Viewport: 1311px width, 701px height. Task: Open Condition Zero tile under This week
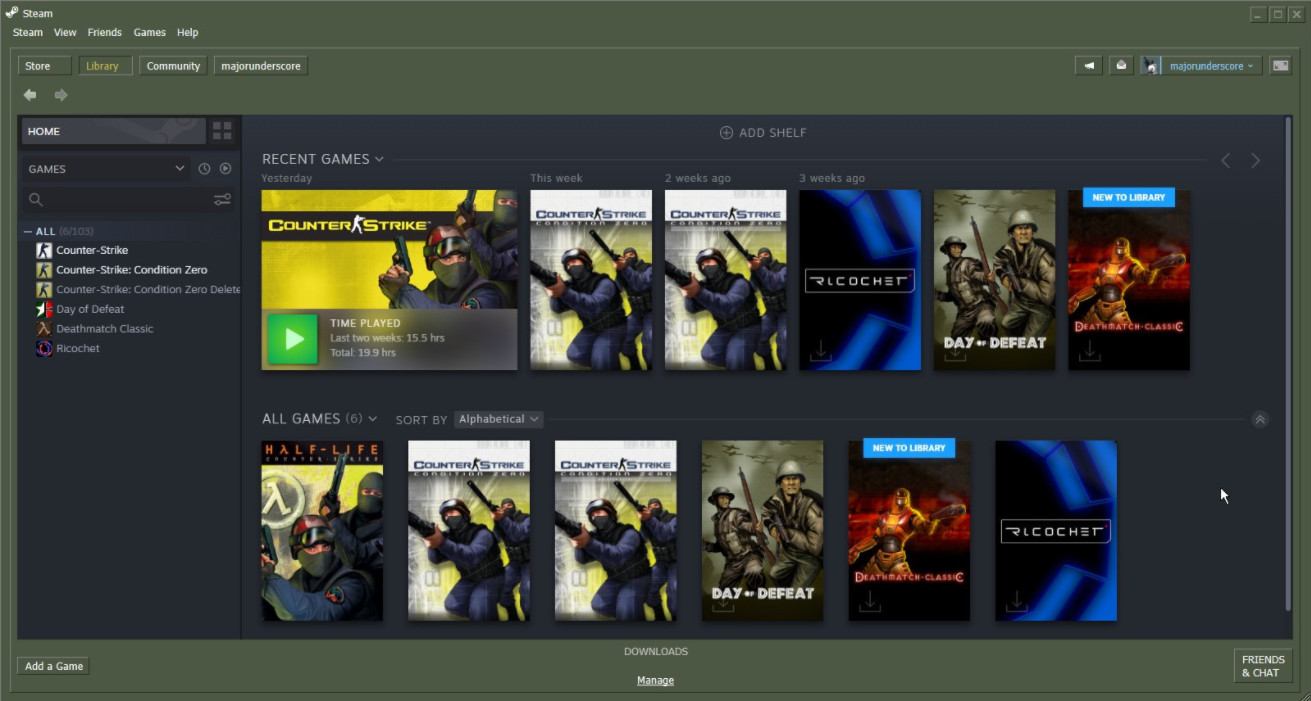pos(591,280)
